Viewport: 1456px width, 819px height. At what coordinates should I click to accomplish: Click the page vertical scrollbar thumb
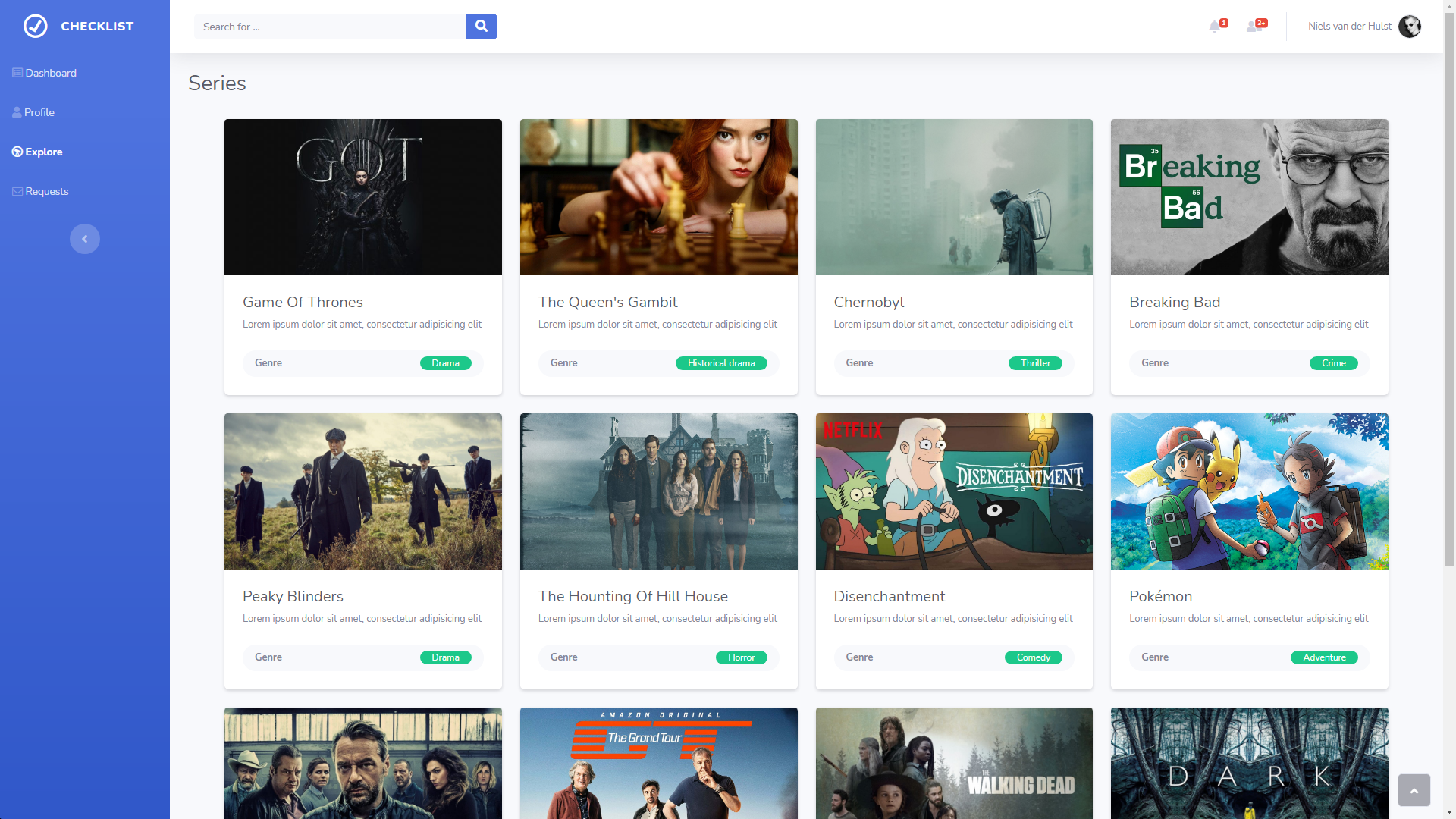coord(1449,288)
